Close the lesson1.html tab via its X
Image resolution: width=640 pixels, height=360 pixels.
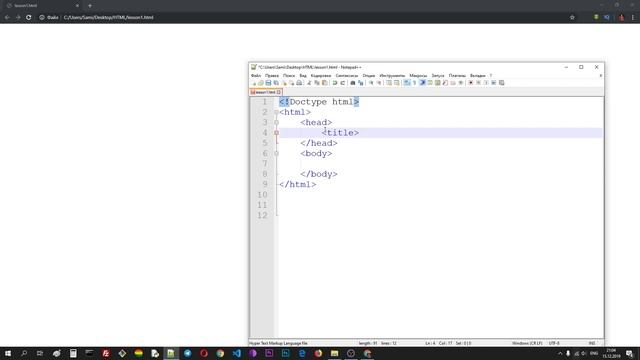tap(279, 92)
